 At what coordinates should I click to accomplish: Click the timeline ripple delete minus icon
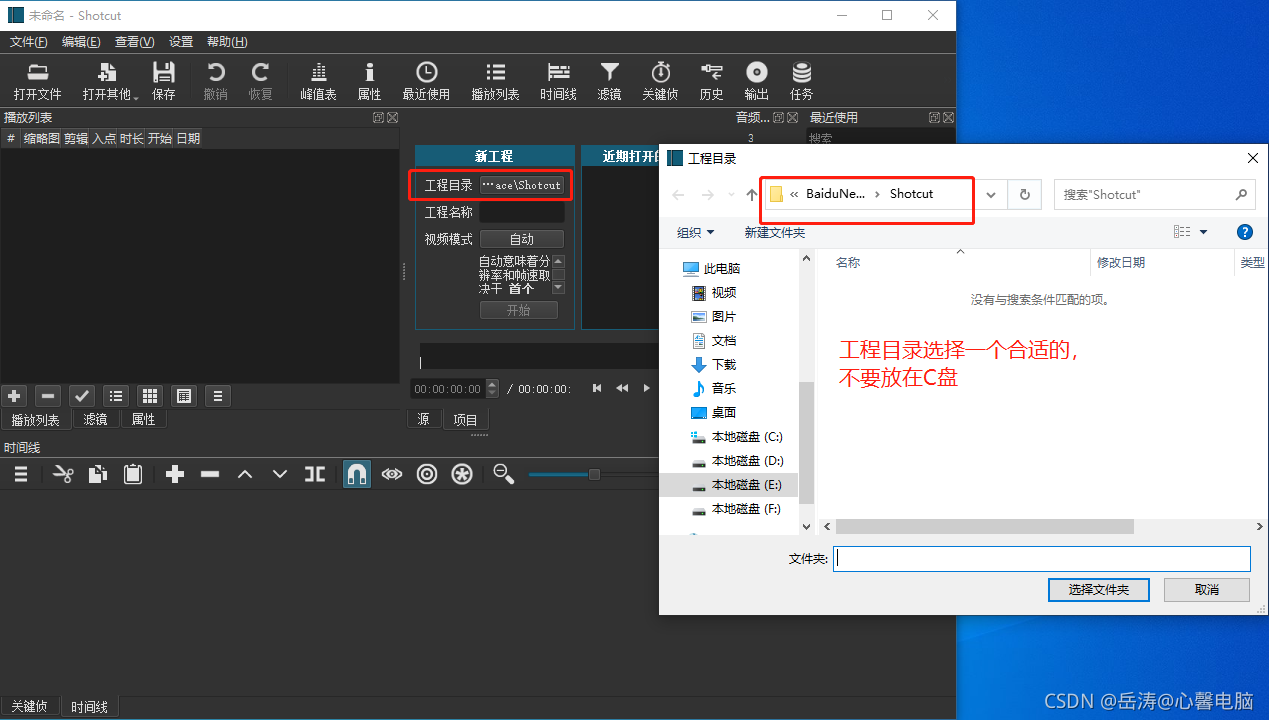coord(210,474)
